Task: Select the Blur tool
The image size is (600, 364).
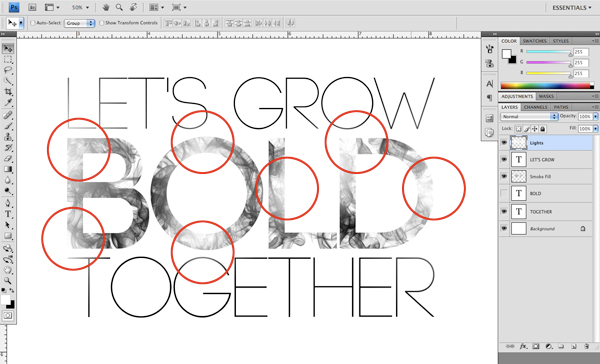Action: coord(8,180)
